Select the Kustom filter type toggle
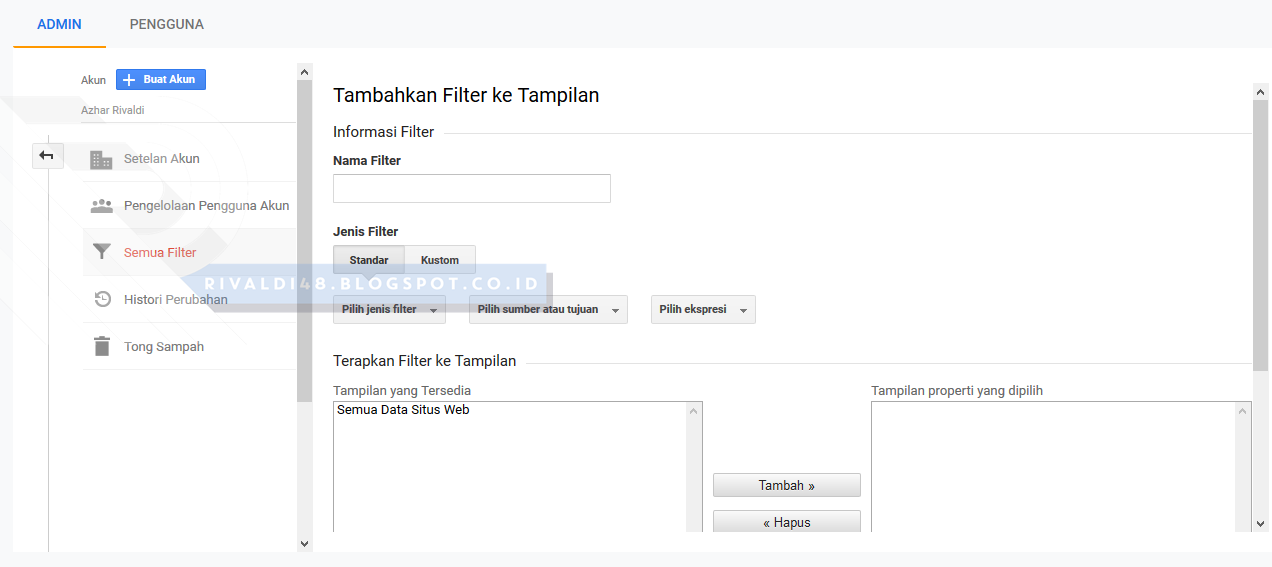The height and width of the screenshot is (567, 1272). (440, 260)
